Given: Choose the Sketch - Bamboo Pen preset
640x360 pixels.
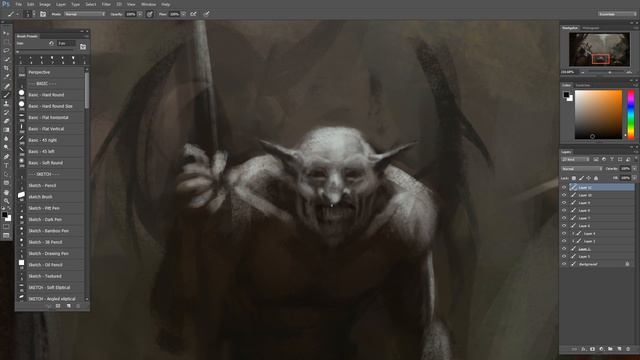Looking at the screenshot, I should pos(51,231).
